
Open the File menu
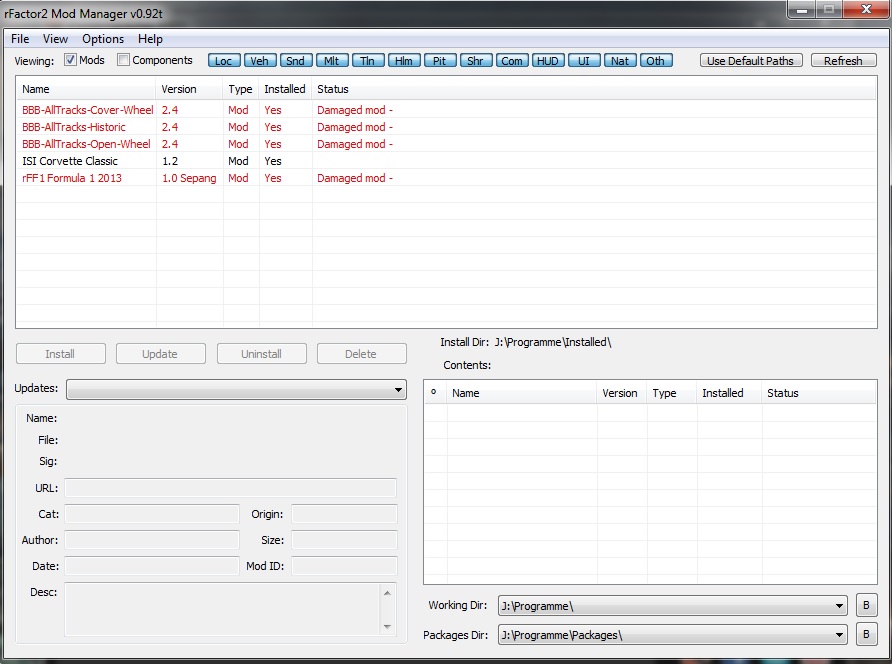[x=20, y=39]
